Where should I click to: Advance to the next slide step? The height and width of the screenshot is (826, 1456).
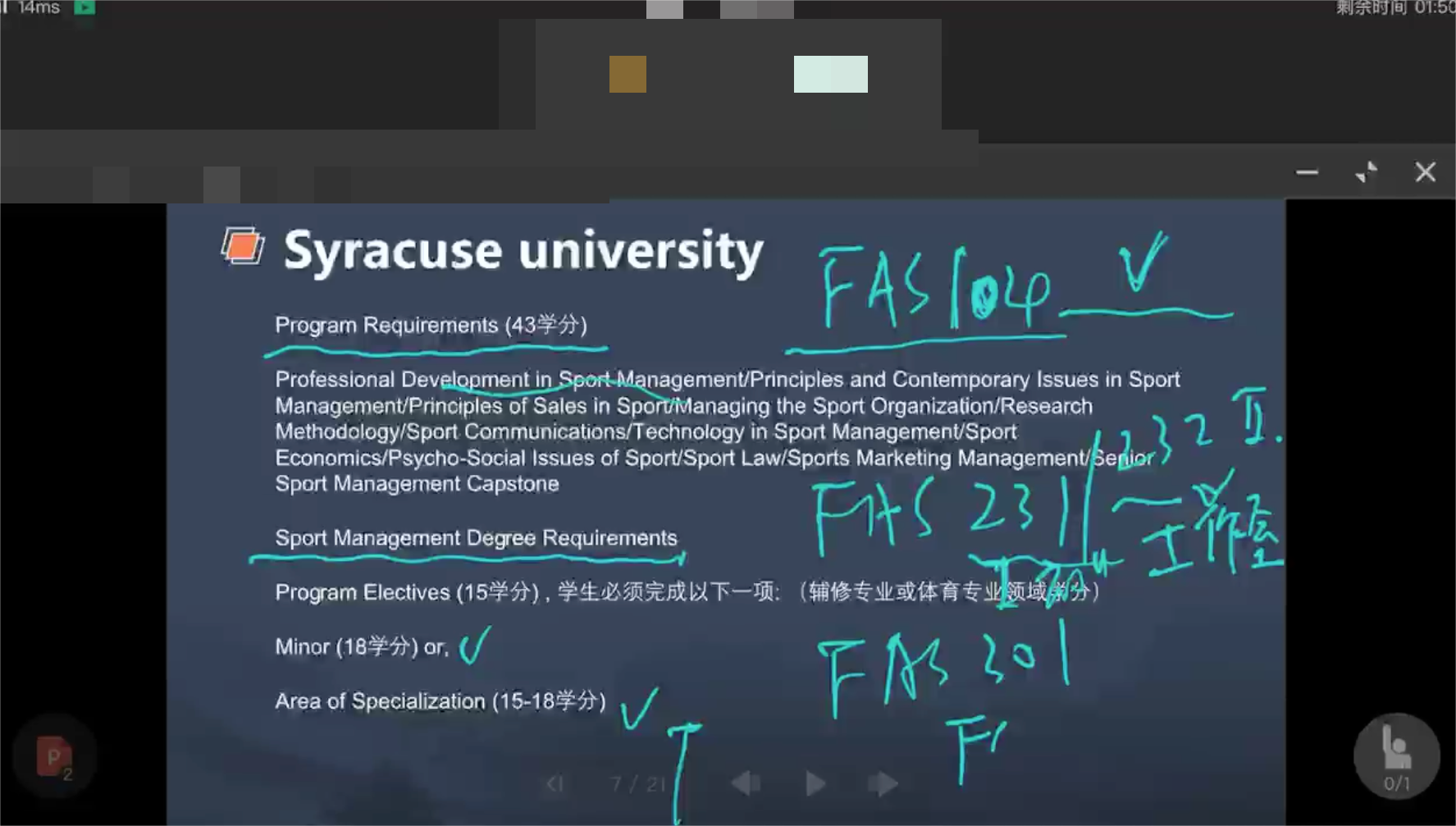(x=883, y=783)
